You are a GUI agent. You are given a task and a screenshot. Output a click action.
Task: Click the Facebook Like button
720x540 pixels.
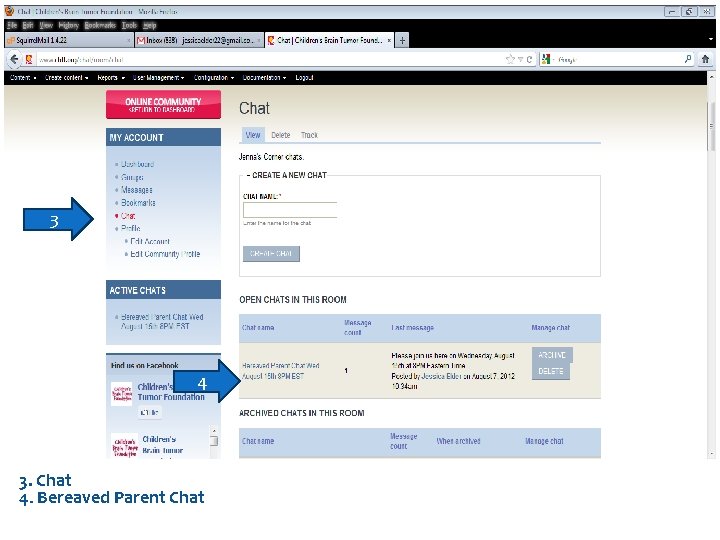pyautogui.click(x=149, y=412)
